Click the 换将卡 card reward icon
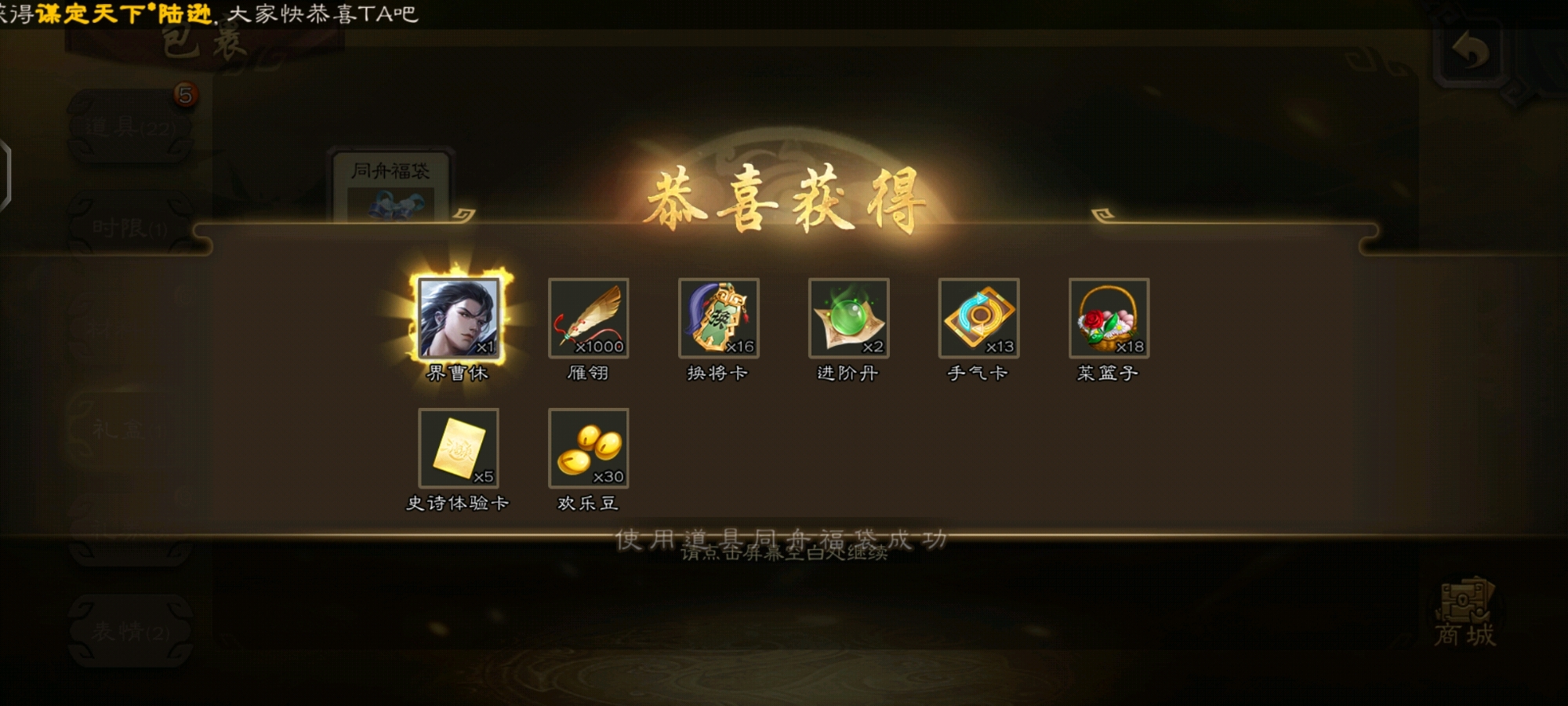 pos(719,318)
